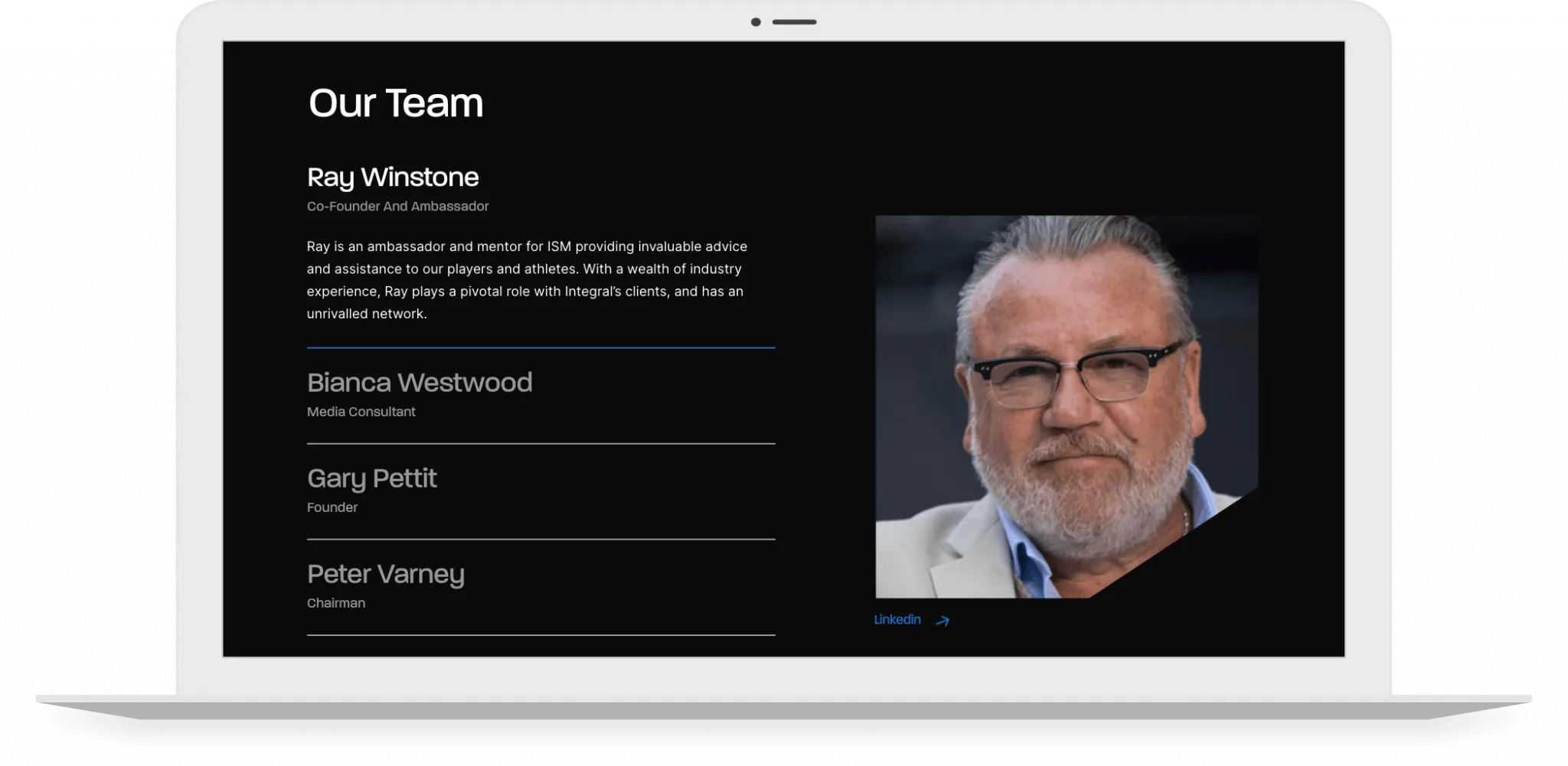Click the 'Chairman' role text
The image size is (1568, 766).
click(x=336, y=603)
